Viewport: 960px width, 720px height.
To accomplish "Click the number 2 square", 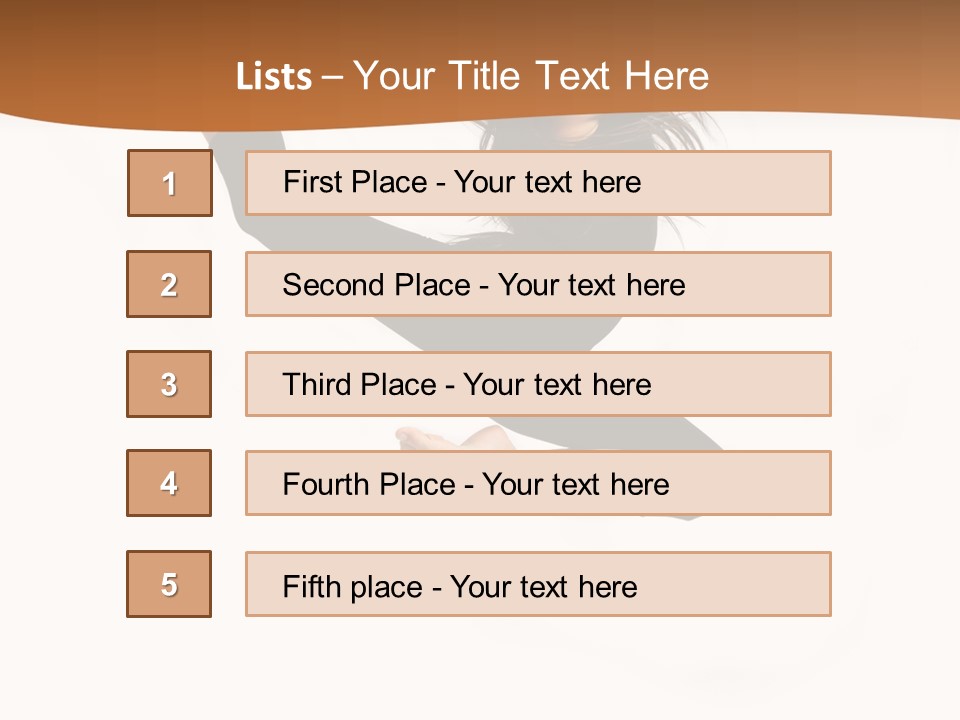I will (169, 284).
